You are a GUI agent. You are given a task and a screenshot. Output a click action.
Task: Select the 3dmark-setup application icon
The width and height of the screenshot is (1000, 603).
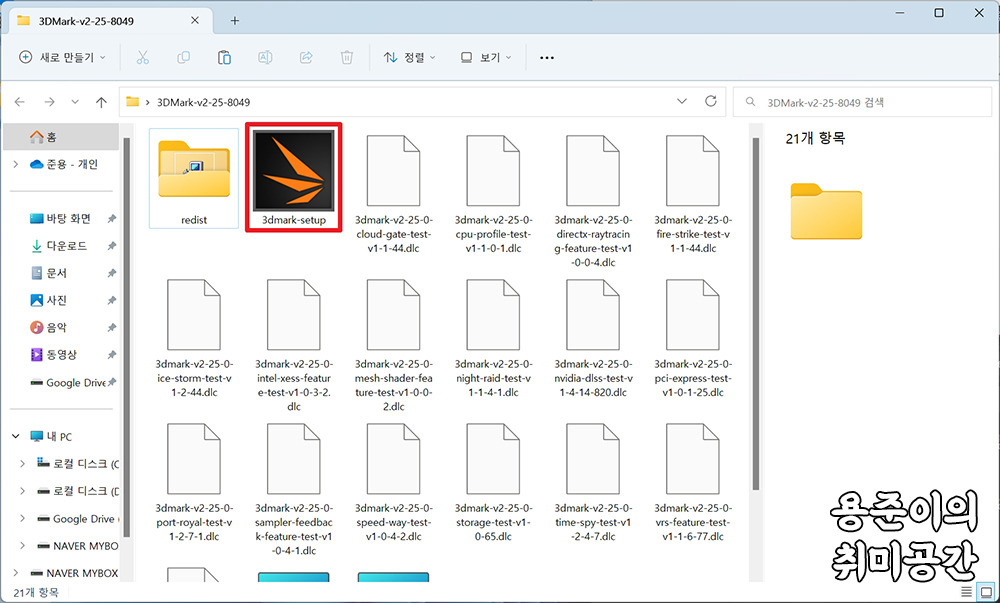click(x=293, y=177)
